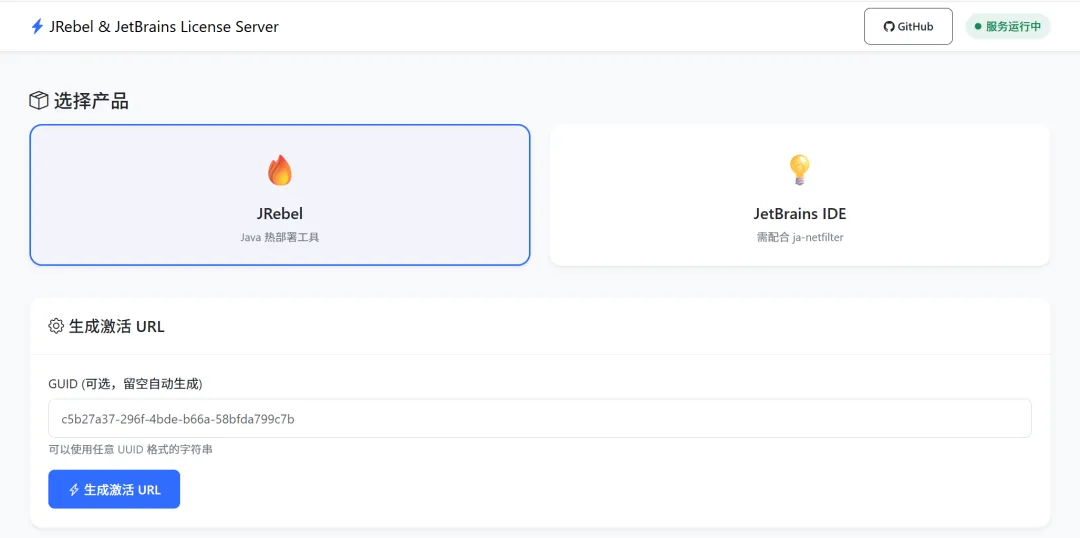
Task: Click the "需配合 ja-netfilter" card subtitle
Action: tap(800, 238)
